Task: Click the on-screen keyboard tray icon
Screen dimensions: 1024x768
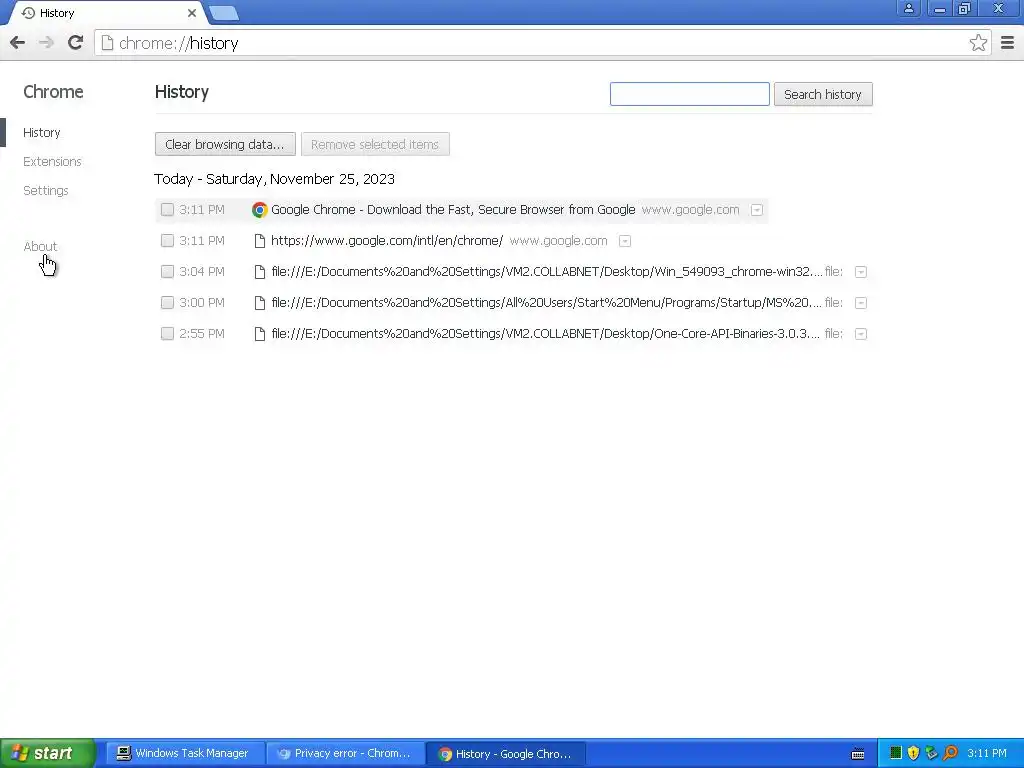Action: pyautogui.click(x=858, y=754)
